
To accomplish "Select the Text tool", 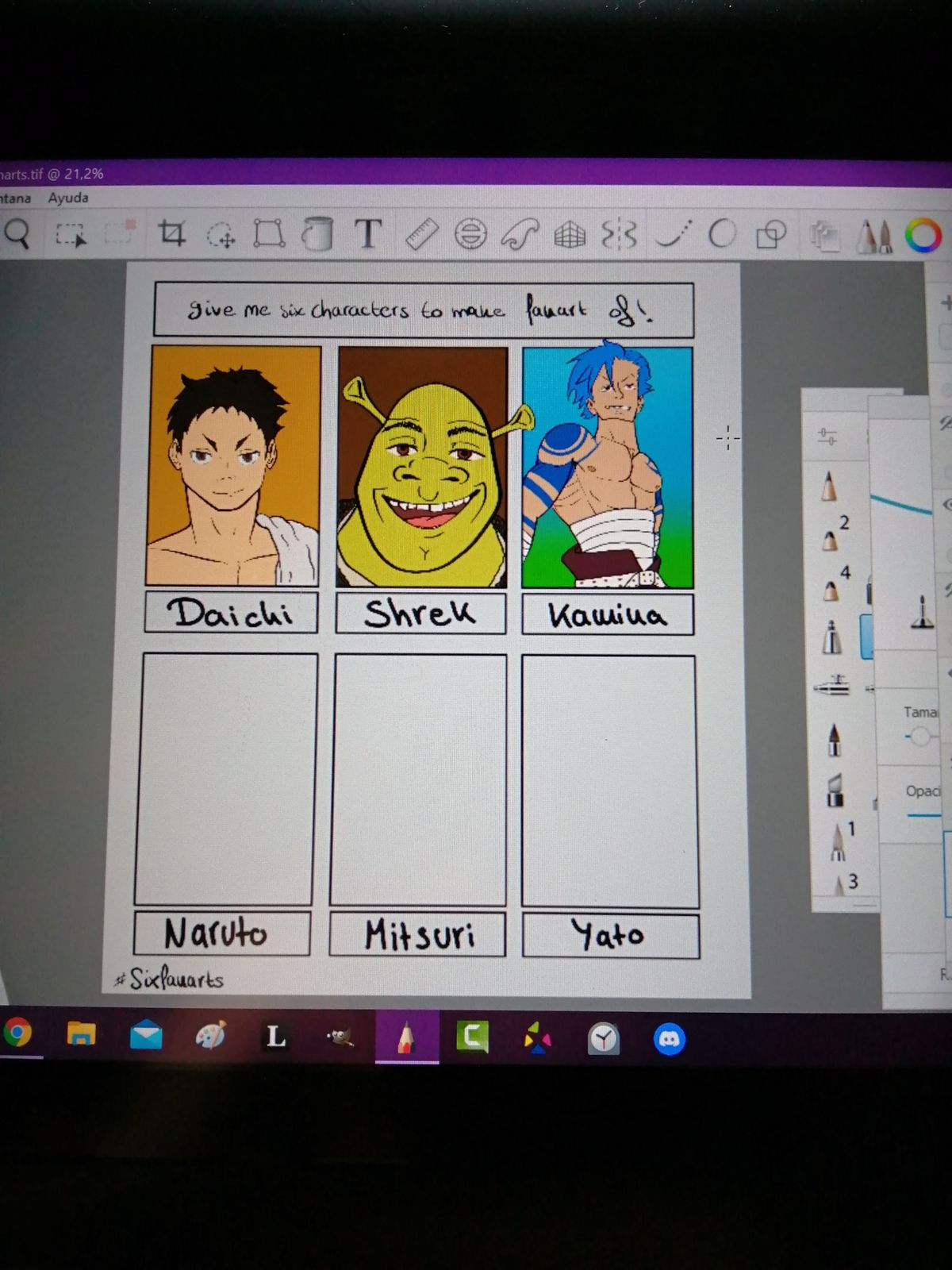I will [367, 233].
